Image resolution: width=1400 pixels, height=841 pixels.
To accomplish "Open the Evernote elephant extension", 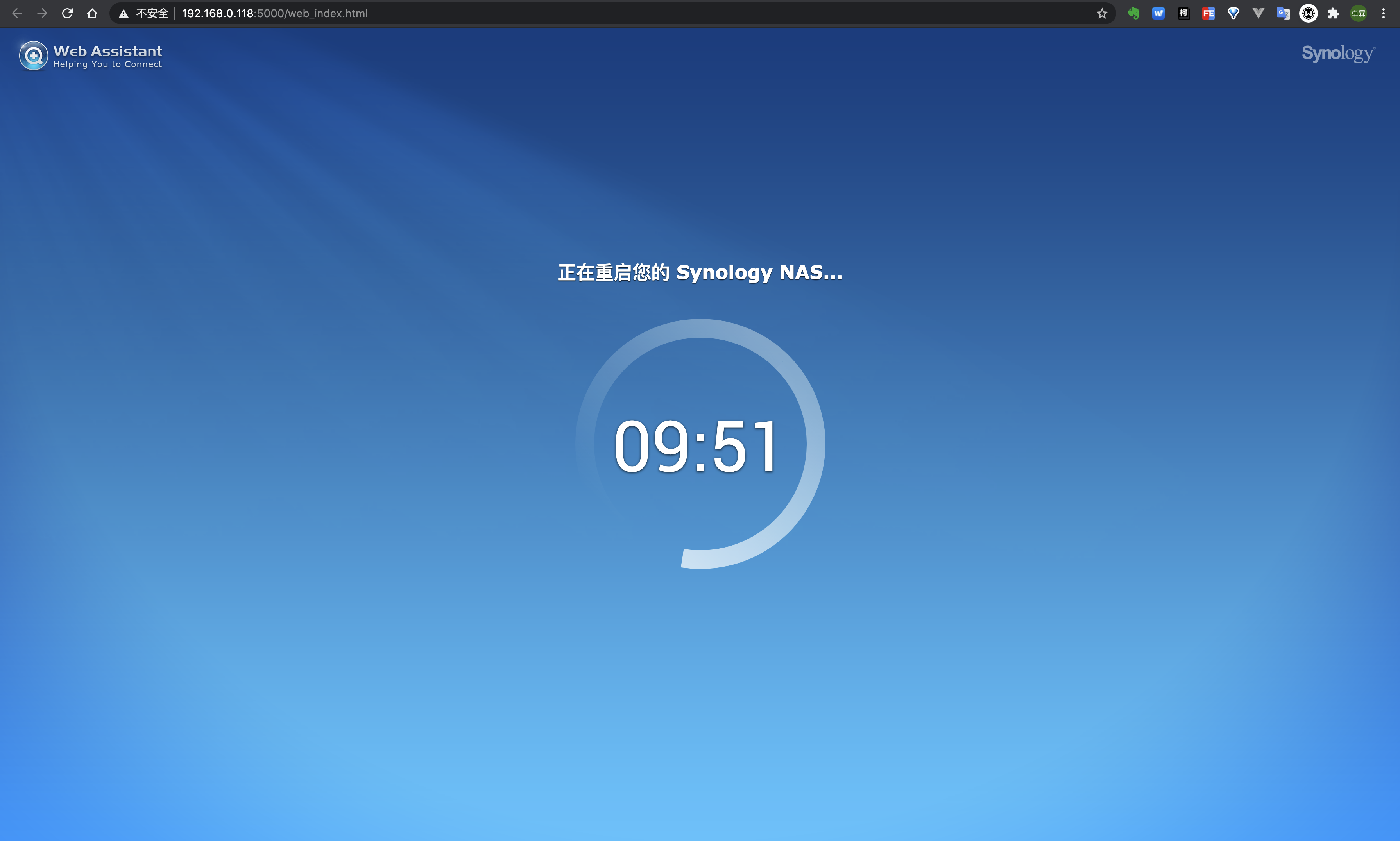I will click(x=1133, y=13).
